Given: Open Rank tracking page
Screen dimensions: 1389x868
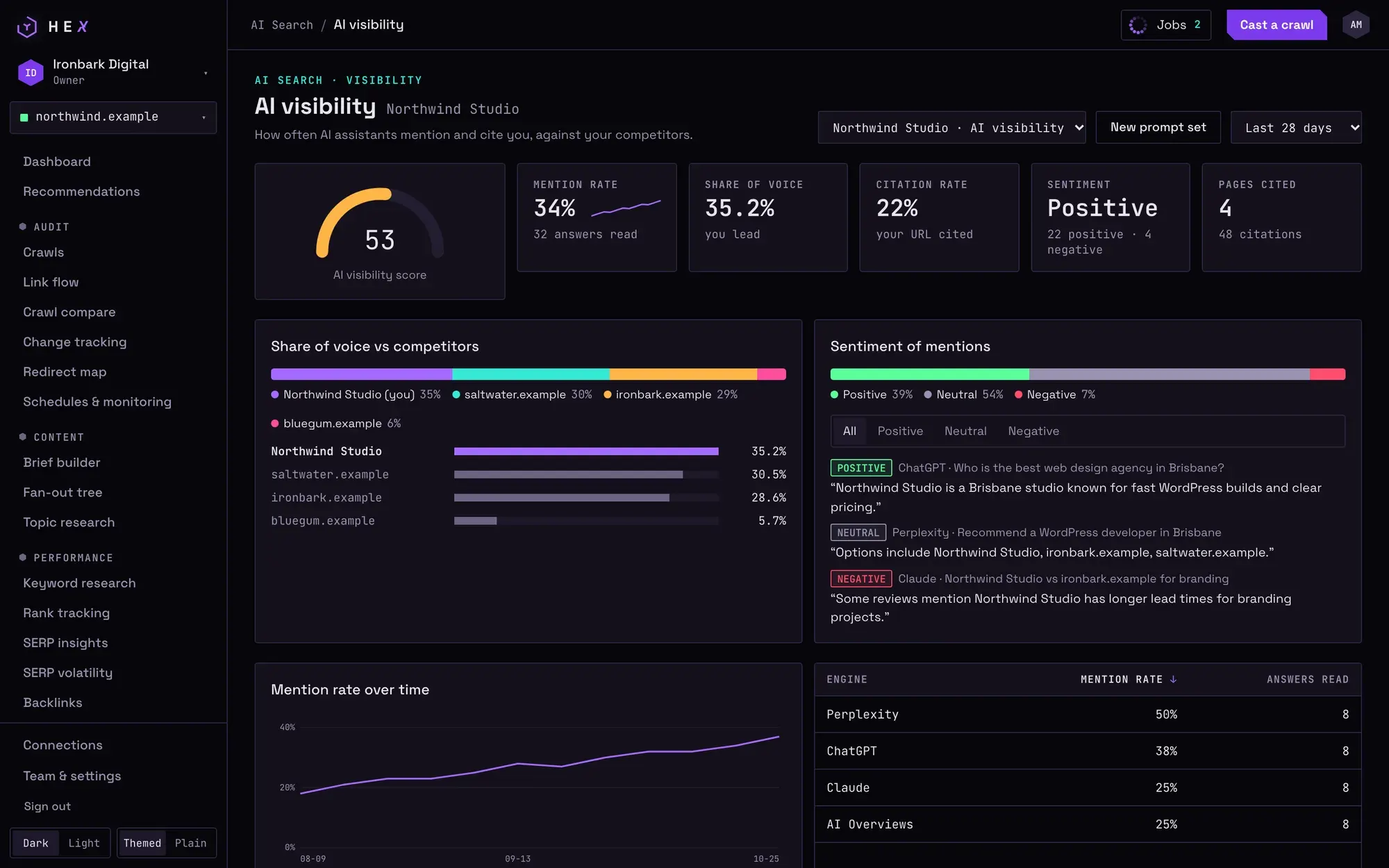Looking at the screenshot, I should tap(66, 613).
